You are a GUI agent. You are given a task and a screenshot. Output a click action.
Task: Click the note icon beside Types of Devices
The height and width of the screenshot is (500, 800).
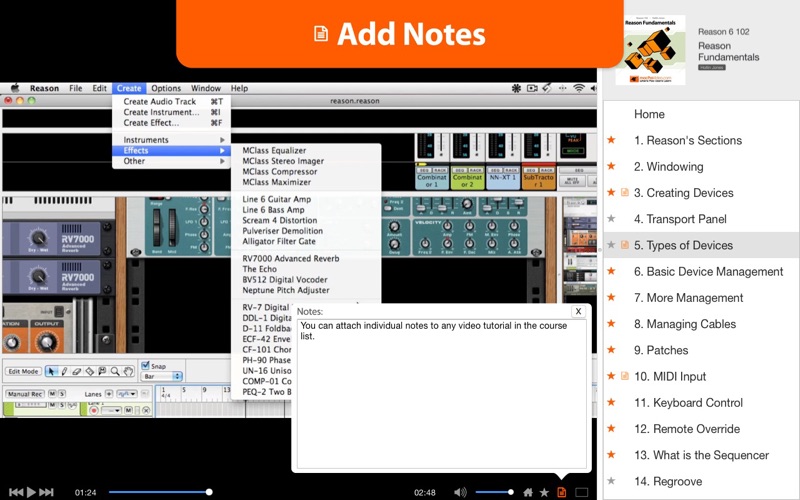[624, 245]
